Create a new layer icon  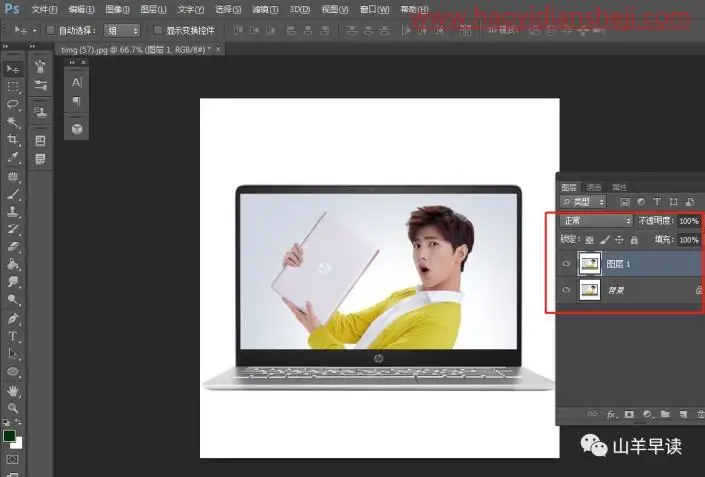[683, 414]
